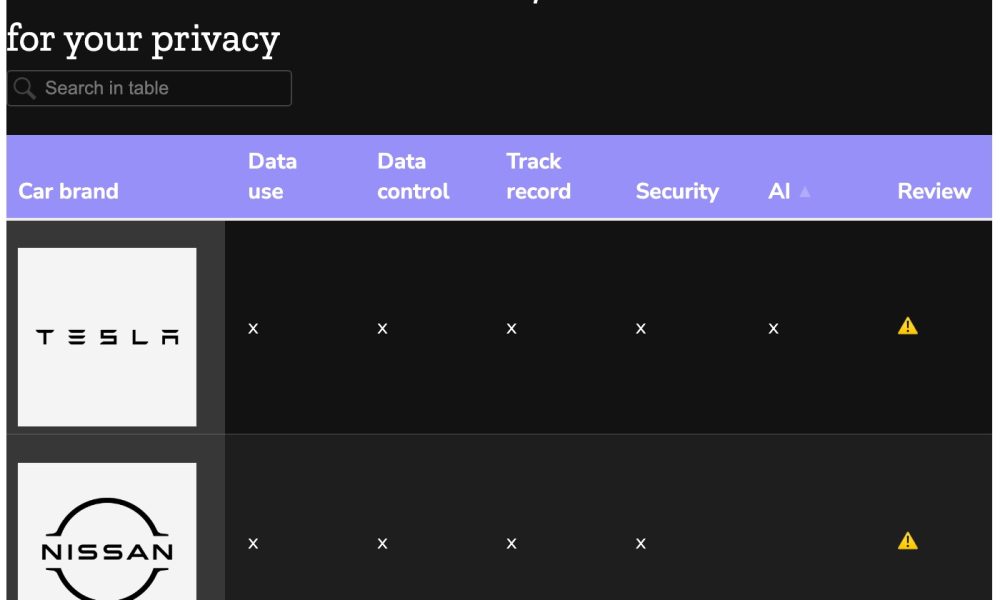Screen dimensions: 1000x600
Task: Sort by the Car brand column header
Action: pos(68,191)
